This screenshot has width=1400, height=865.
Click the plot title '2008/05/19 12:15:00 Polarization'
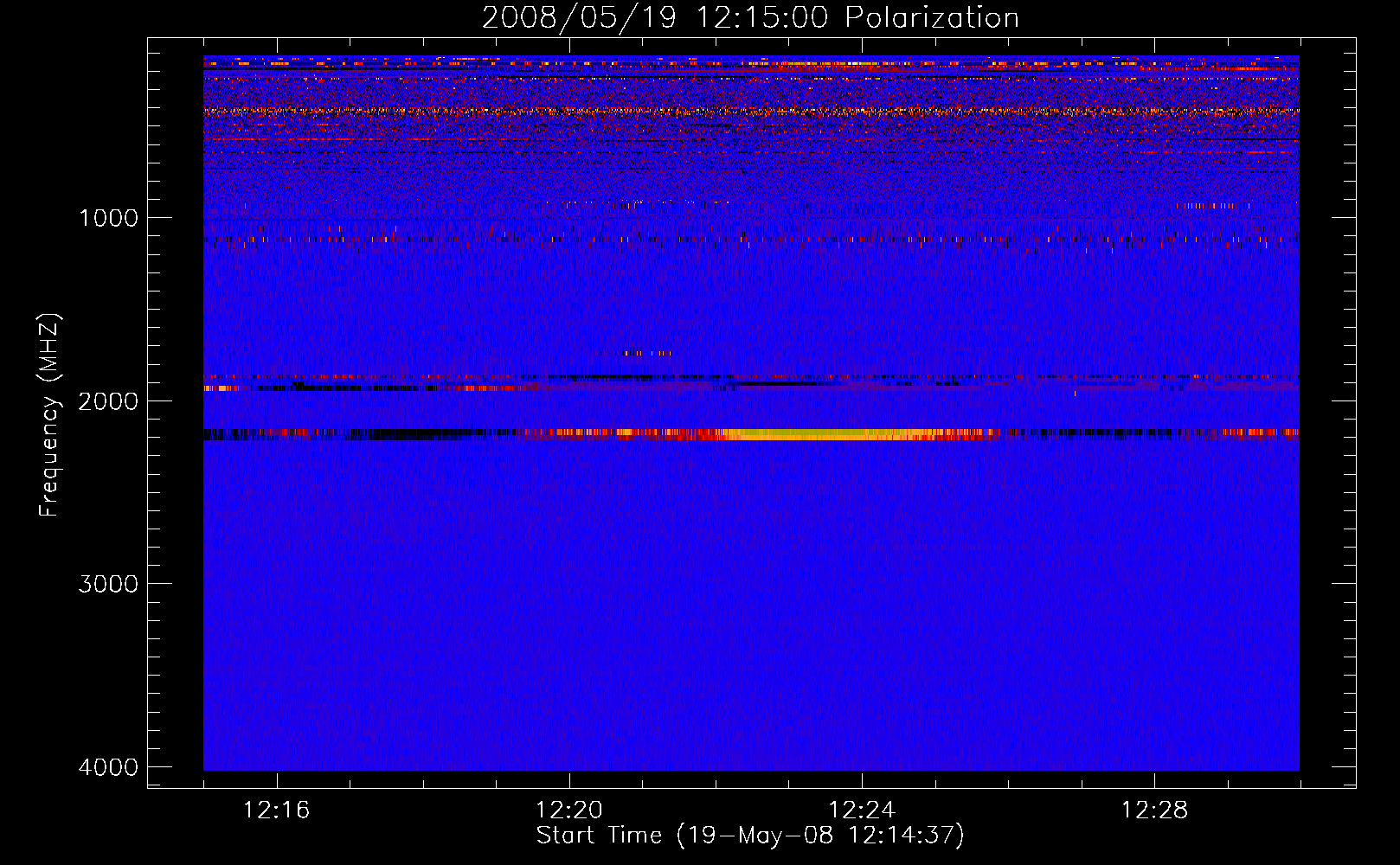750,18
